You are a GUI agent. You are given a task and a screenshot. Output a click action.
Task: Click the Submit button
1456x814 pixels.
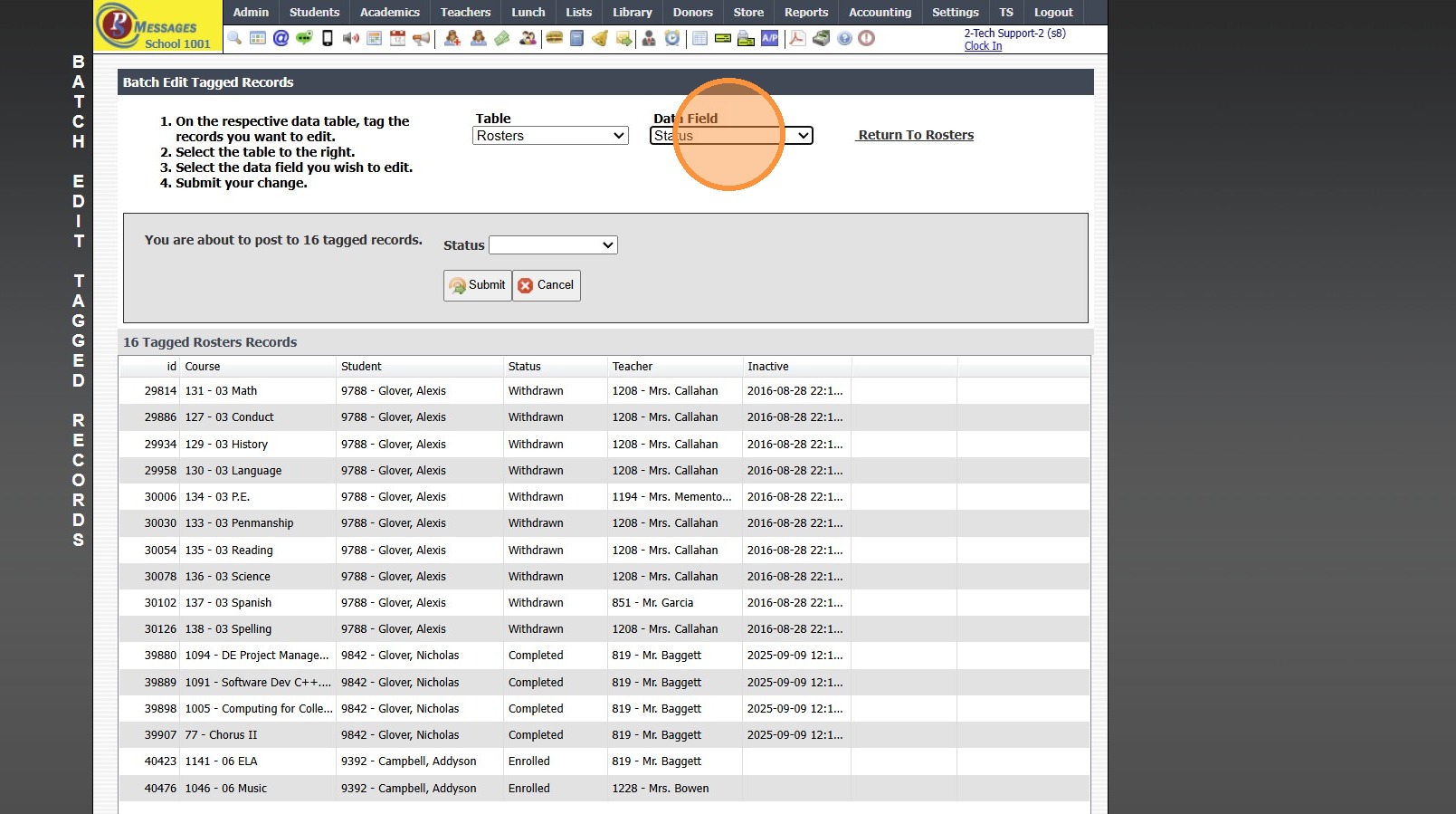pyautogui.click(x=478, y=285)
